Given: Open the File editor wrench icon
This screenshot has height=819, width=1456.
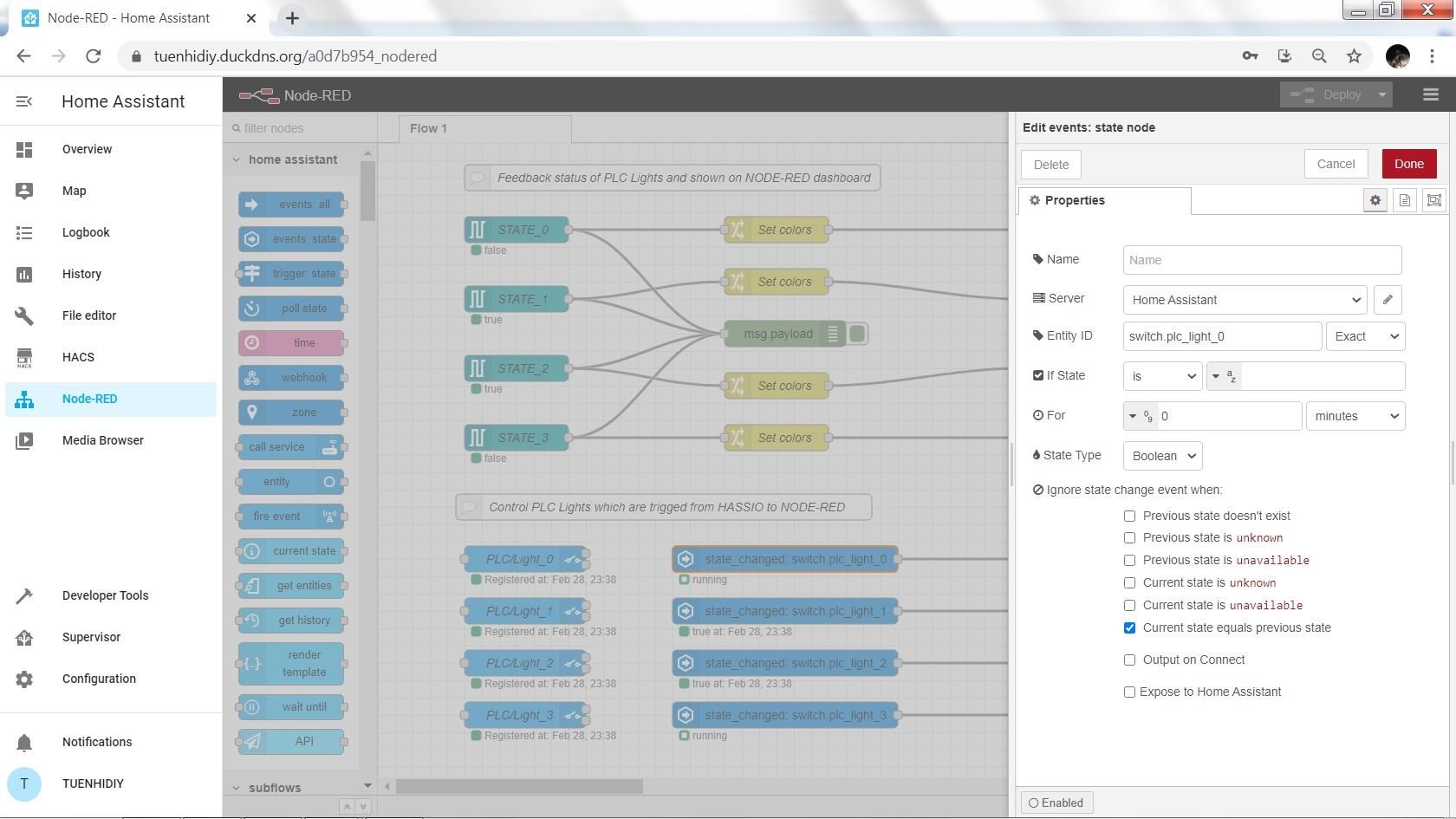Looking at the screenshot, I should (x=24, y=315).
